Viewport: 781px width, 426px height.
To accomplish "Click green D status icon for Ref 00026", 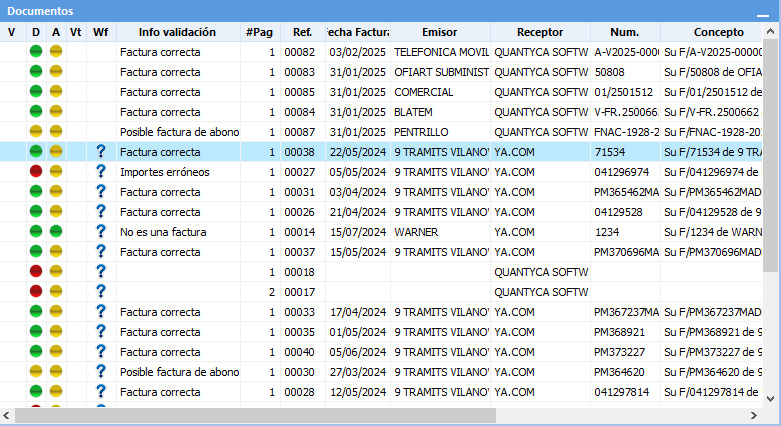I will tap(36, 211).
